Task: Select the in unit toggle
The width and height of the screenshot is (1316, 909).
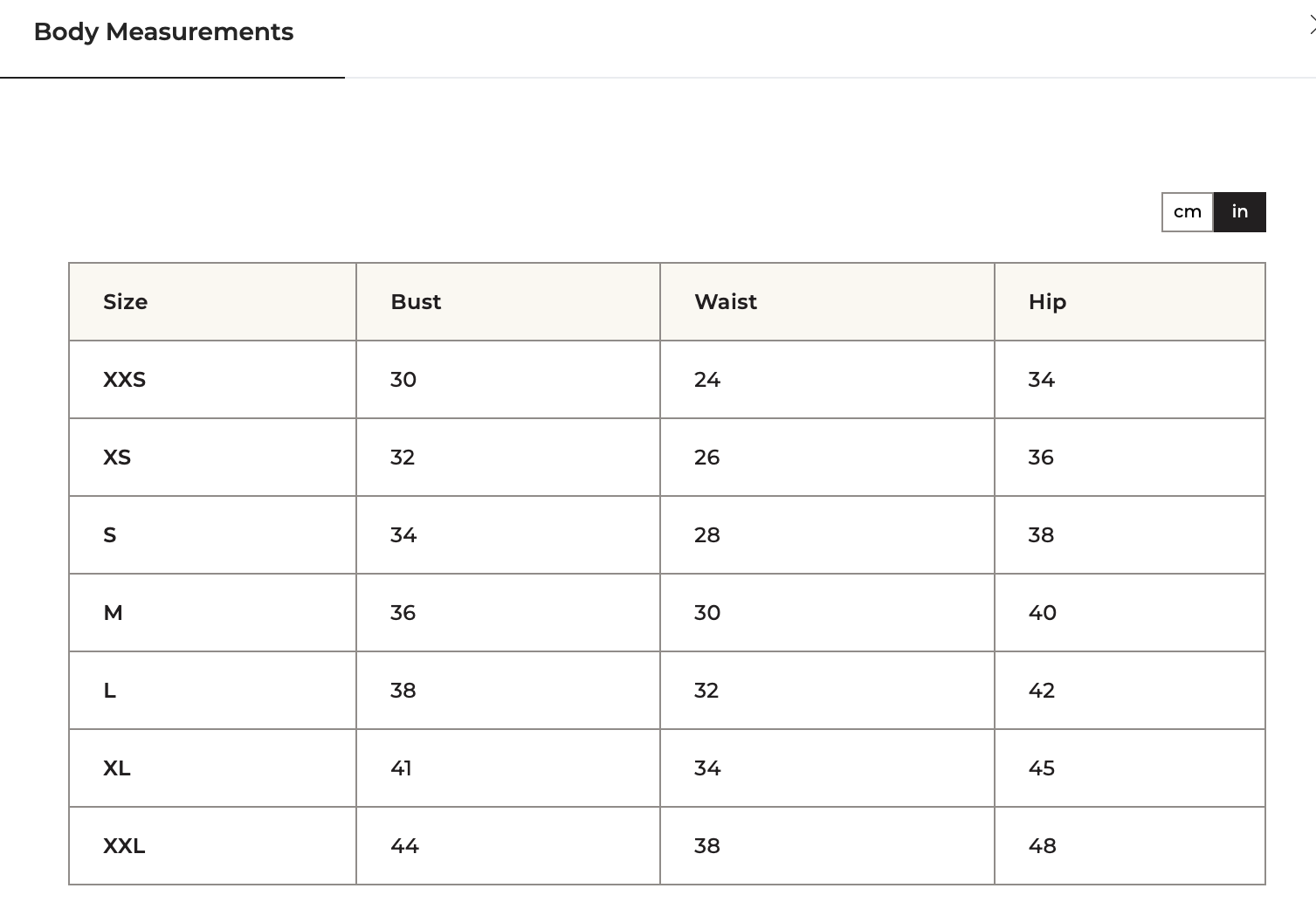Action: [x=1240, y=212]
